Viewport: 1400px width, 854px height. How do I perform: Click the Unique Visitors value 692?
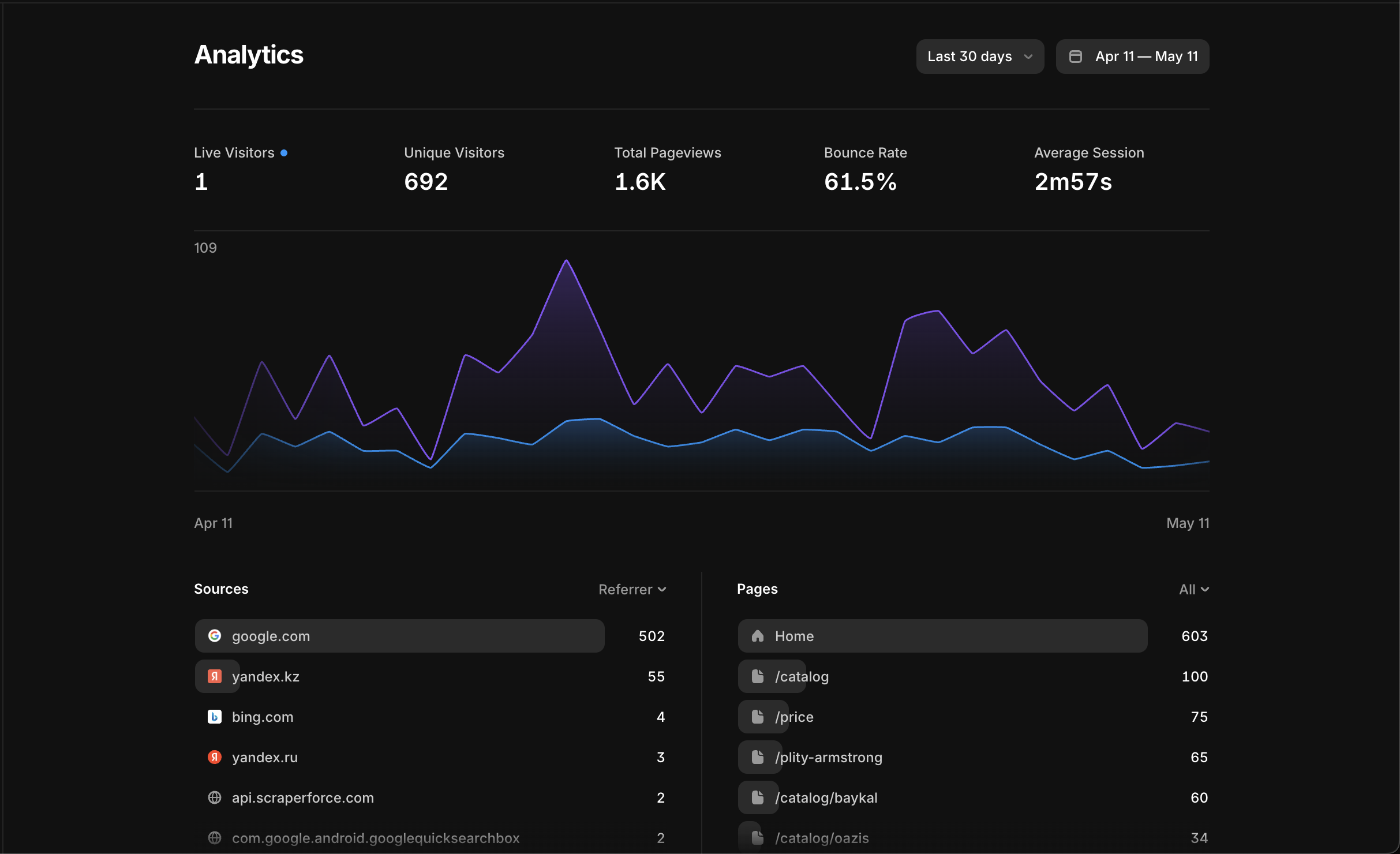(426, 182)
